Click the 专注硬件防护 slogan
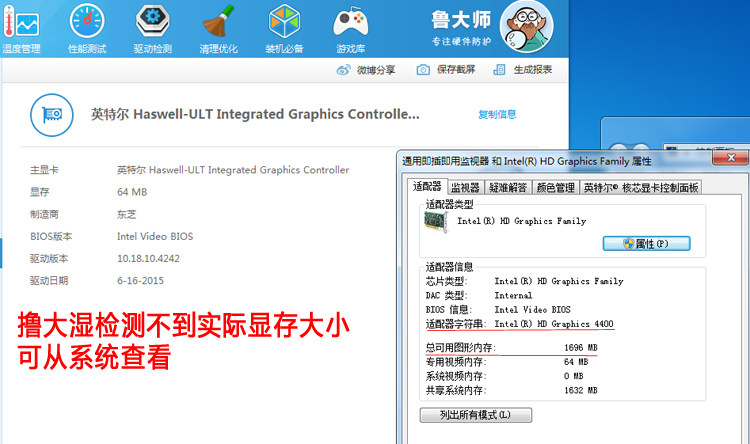This screenshot has width=750, height=444. click(x=461, y=42)
